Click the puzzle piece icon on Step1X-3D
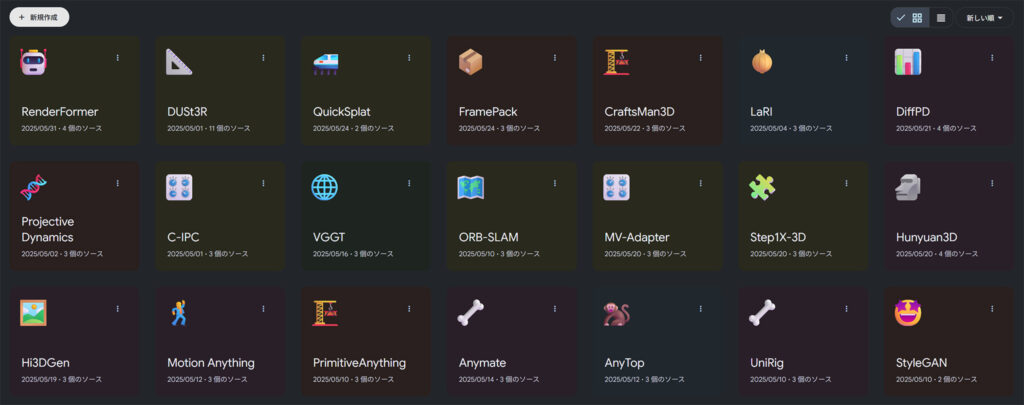The height and width of the screenshot is (405, 1024). [x=762, y=187]
